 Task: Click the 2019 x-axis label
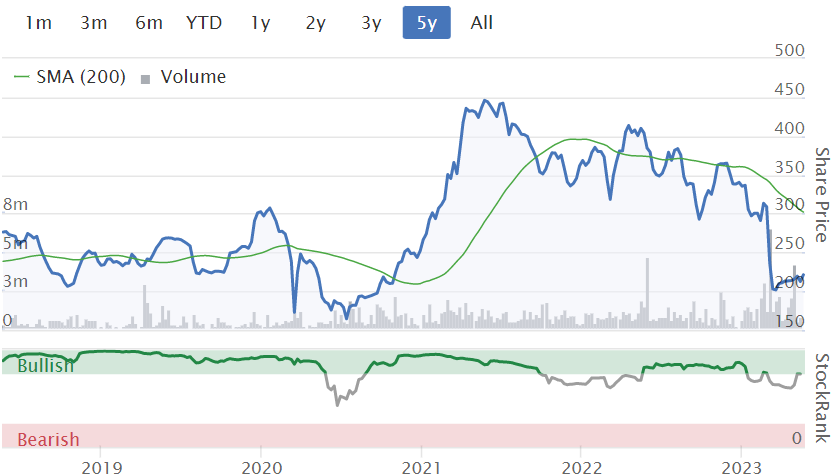[102, 467]
